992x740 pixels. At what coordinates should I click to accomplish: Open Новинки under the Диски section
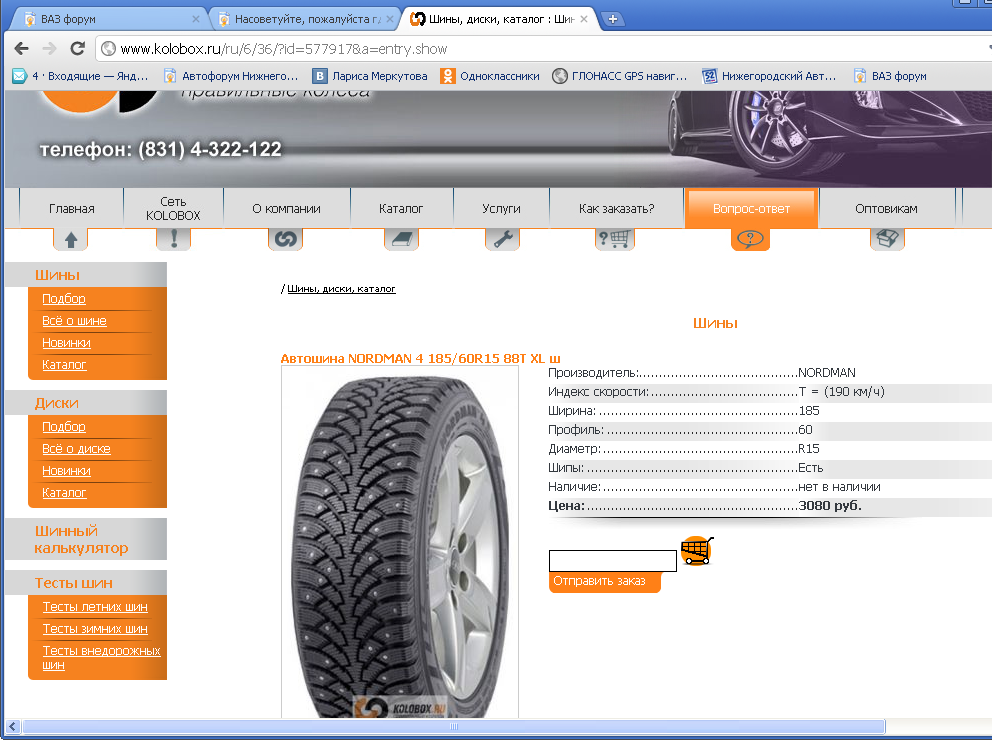click(x=66, y=471)
